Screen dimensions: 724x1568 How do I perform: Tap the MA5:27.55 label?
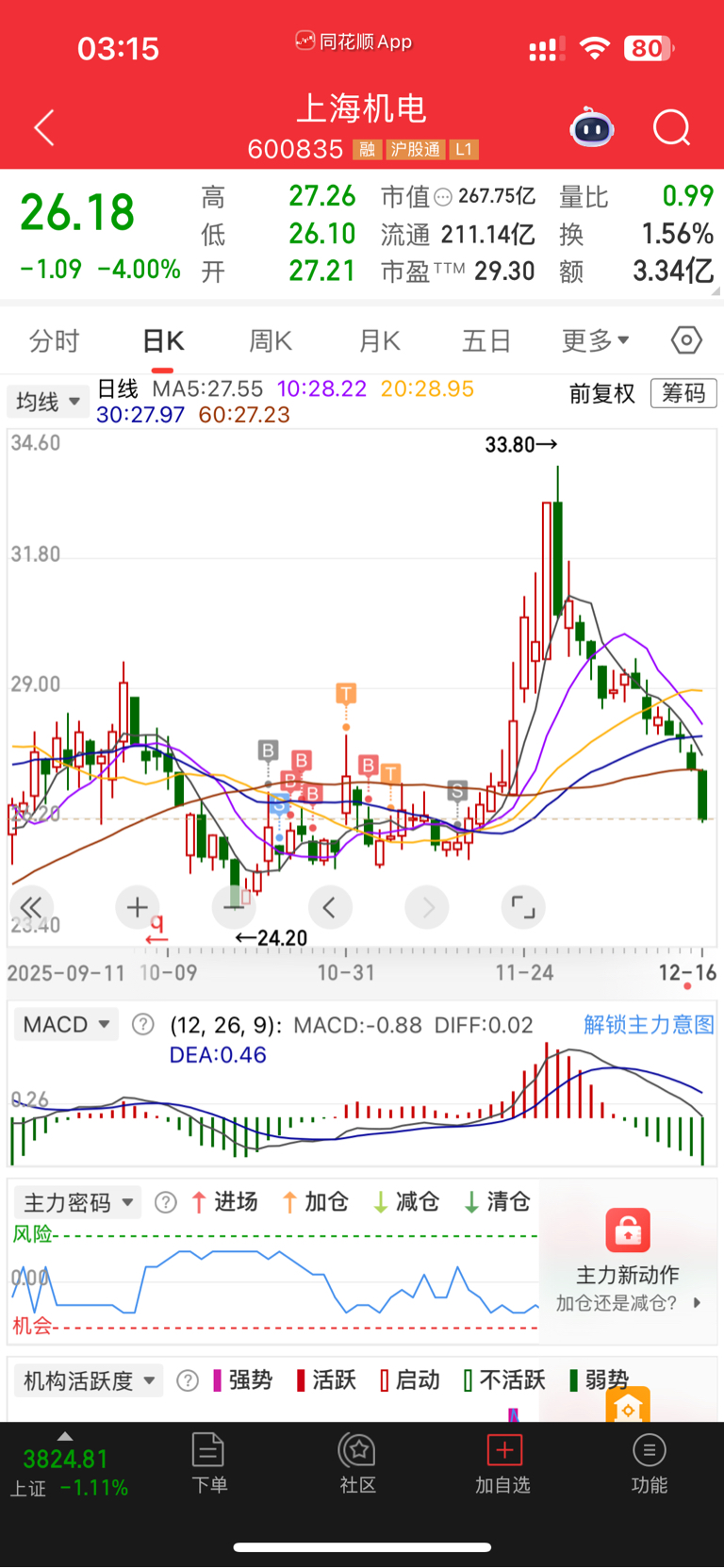[207, 389]
